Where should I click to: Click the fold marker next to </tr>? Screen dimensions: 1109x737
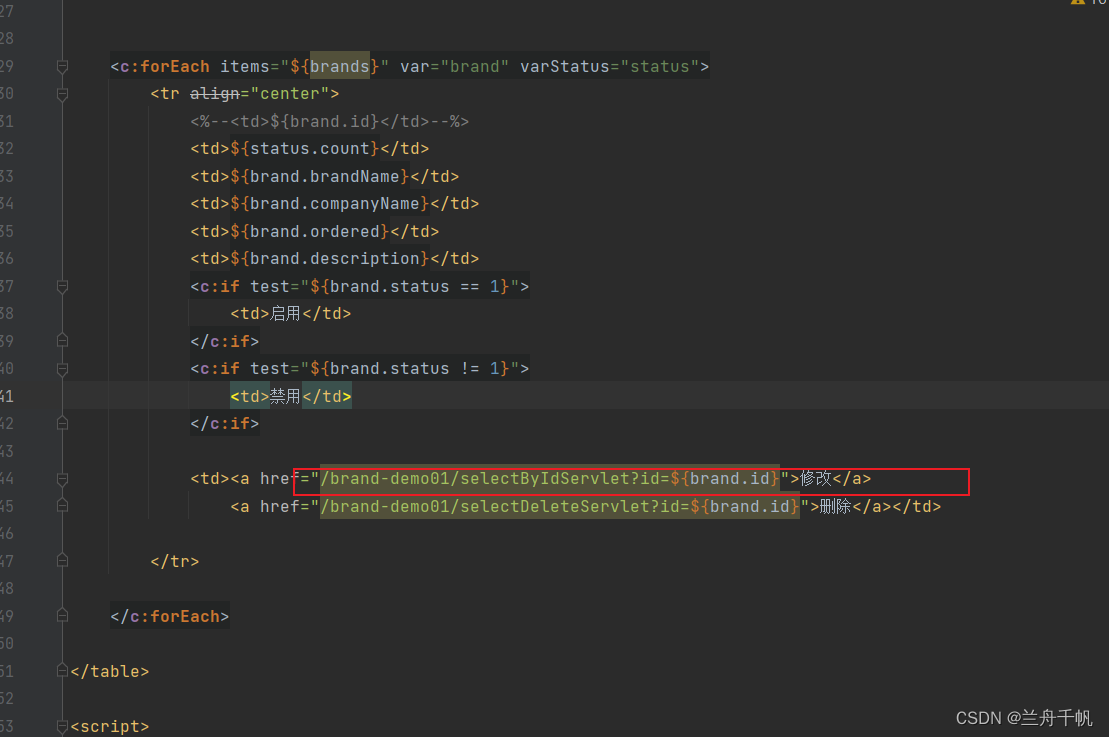click(x=62, y=561)
